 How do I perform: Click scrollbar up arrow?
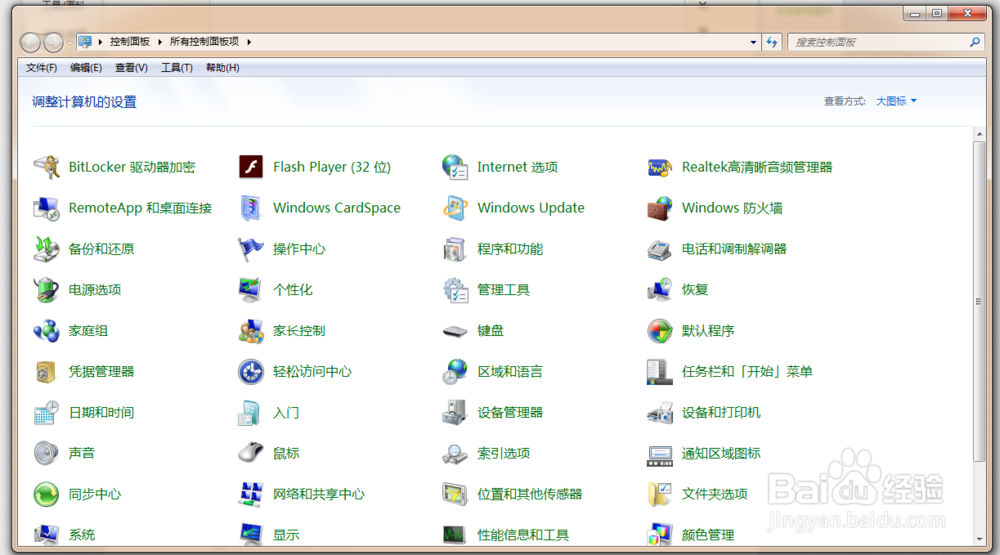(979, 135)
